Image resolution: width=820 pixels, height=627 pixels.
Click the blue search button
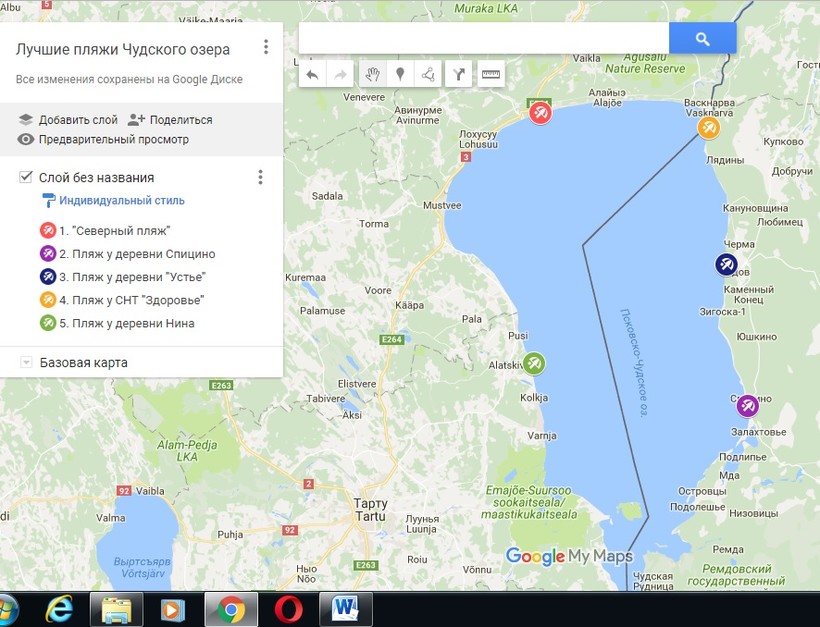click(702, 38)
